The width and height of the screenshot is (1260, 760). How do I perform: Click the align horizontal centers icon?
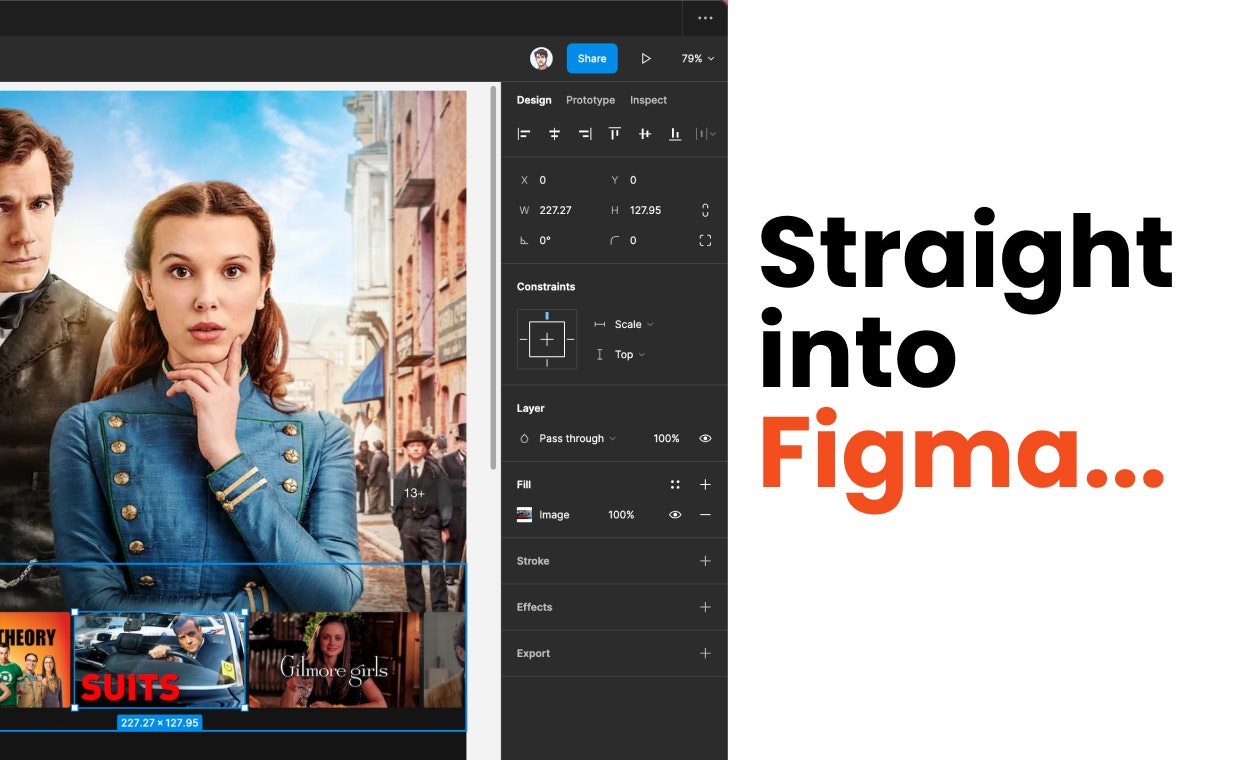coord(554,133)
